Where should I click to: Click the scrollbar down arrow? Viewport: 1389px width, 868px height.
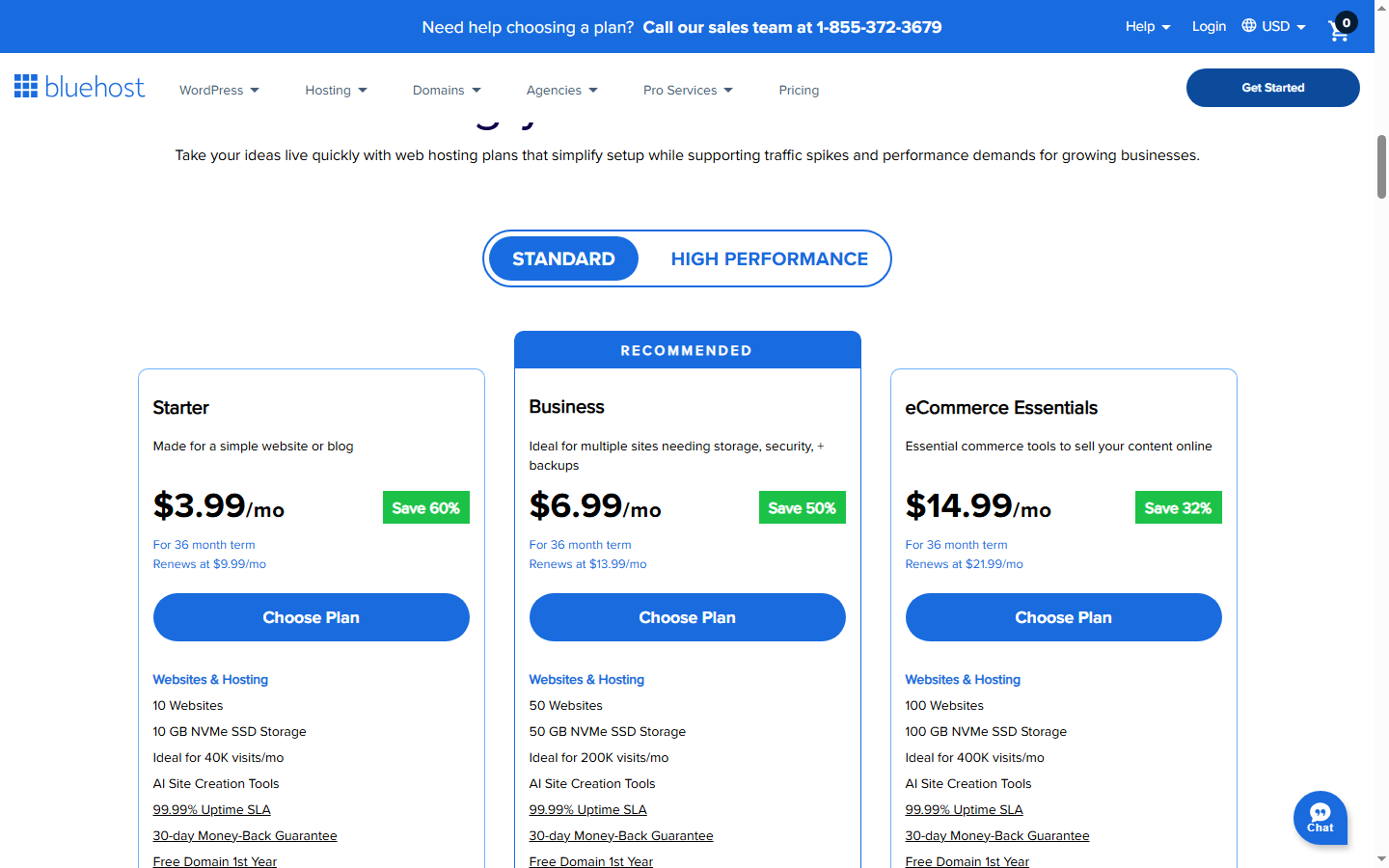(1381, 858)
